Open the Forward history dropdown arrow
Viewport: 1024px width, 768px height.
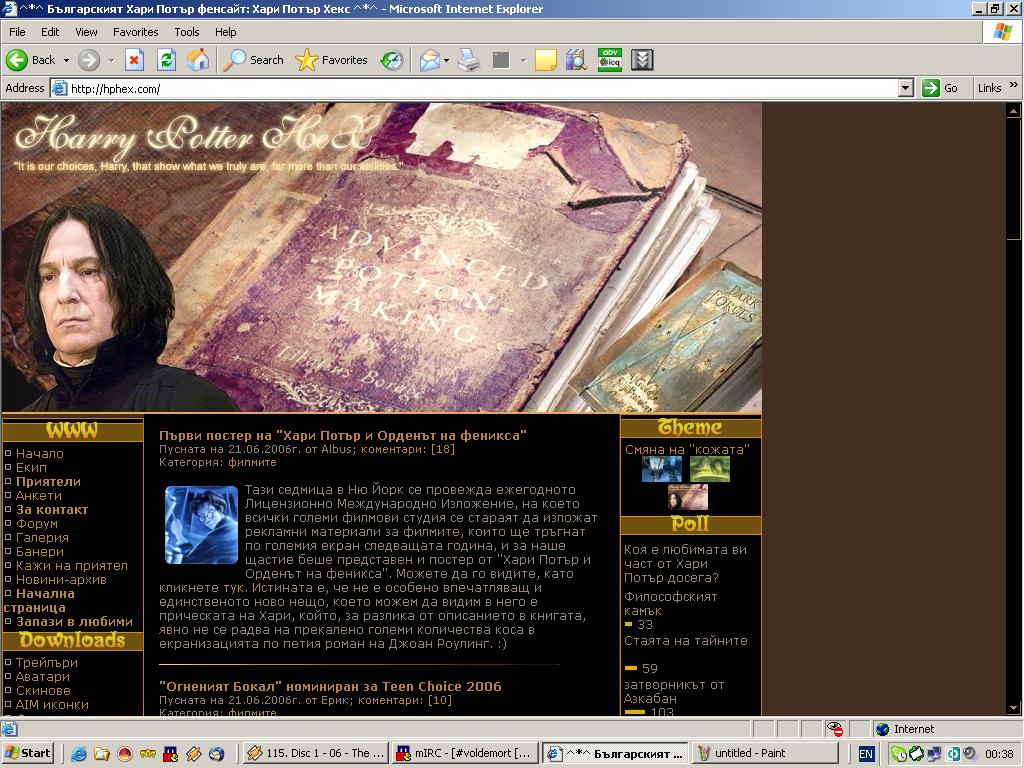[x=111, y=60]
